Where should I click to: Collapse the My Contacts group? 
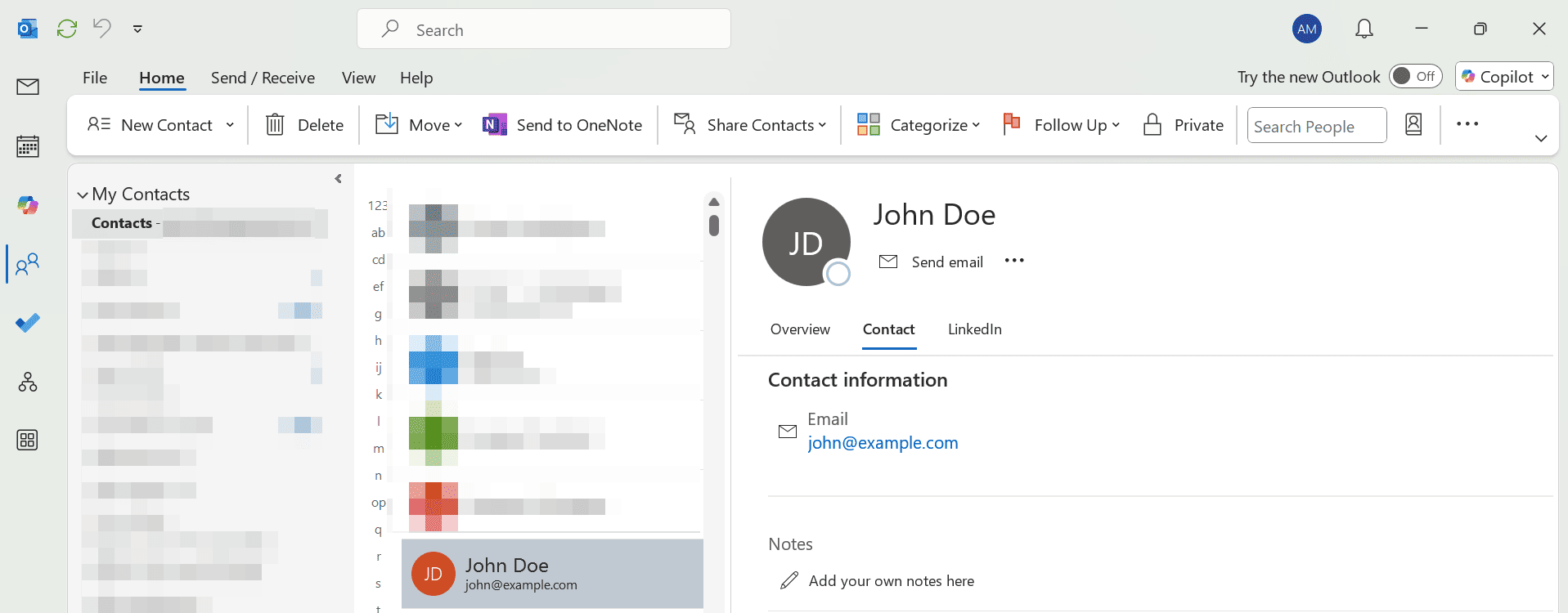[x=83, y=195]
